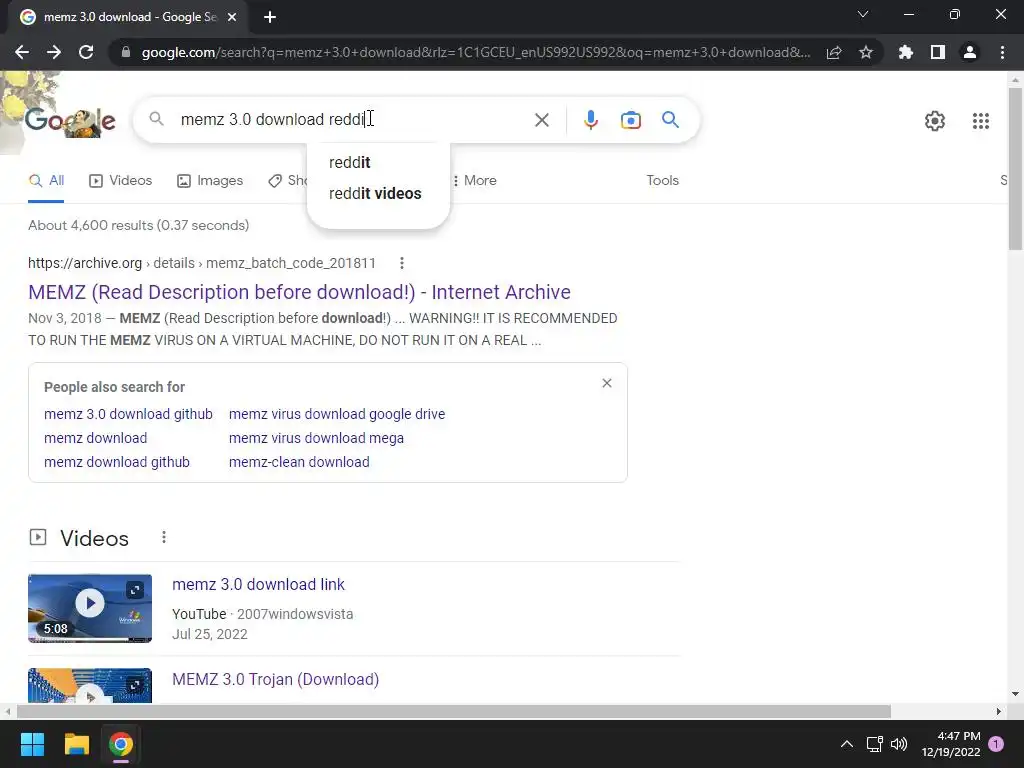Go to Google home via the logo
The image size is (1024, 768).
(70, 121)
